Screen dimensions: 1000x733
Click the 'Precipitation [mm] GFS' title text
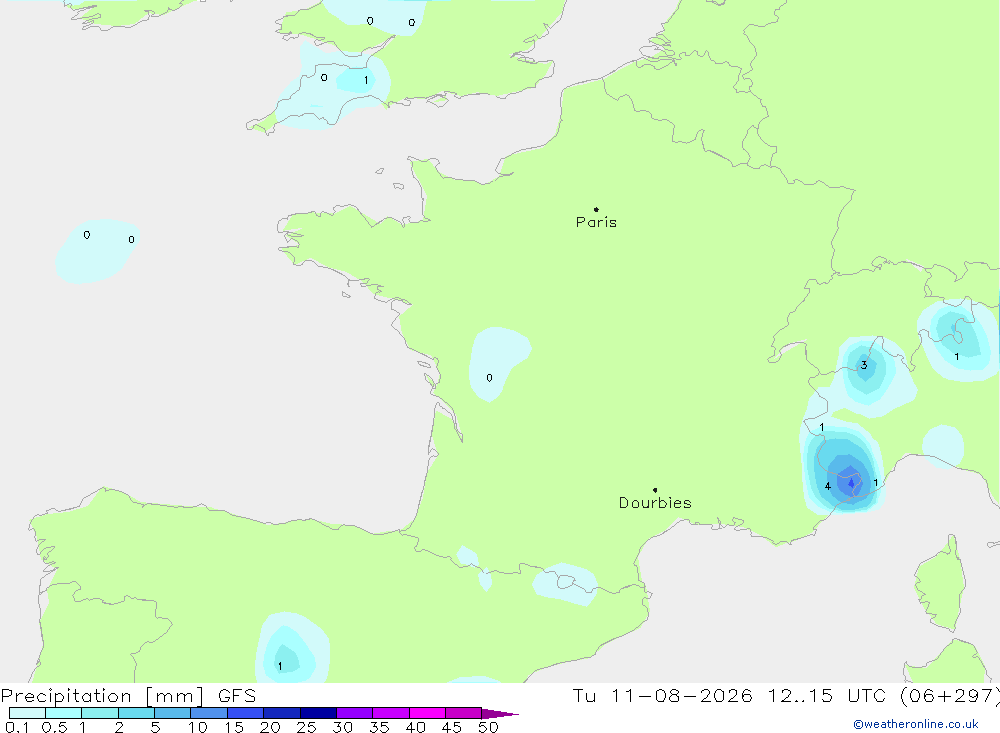coord(128,695)
